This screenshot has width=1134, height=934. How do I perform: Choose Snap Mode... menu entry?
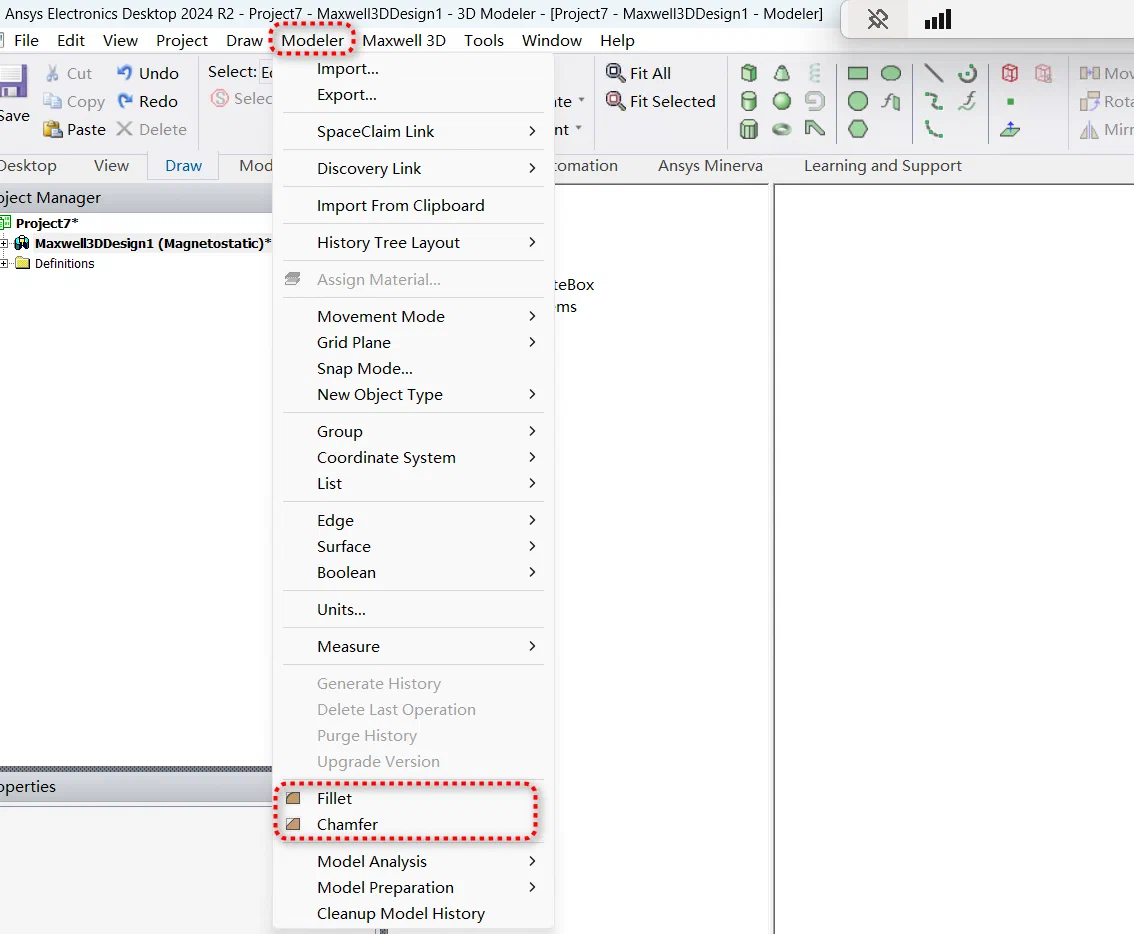pos(413,368)
